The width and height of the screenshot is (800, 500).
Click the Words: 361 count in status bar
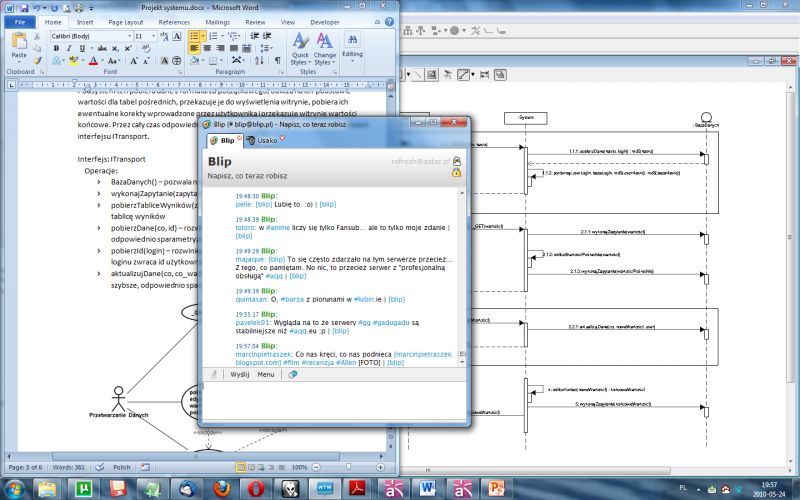68,467
